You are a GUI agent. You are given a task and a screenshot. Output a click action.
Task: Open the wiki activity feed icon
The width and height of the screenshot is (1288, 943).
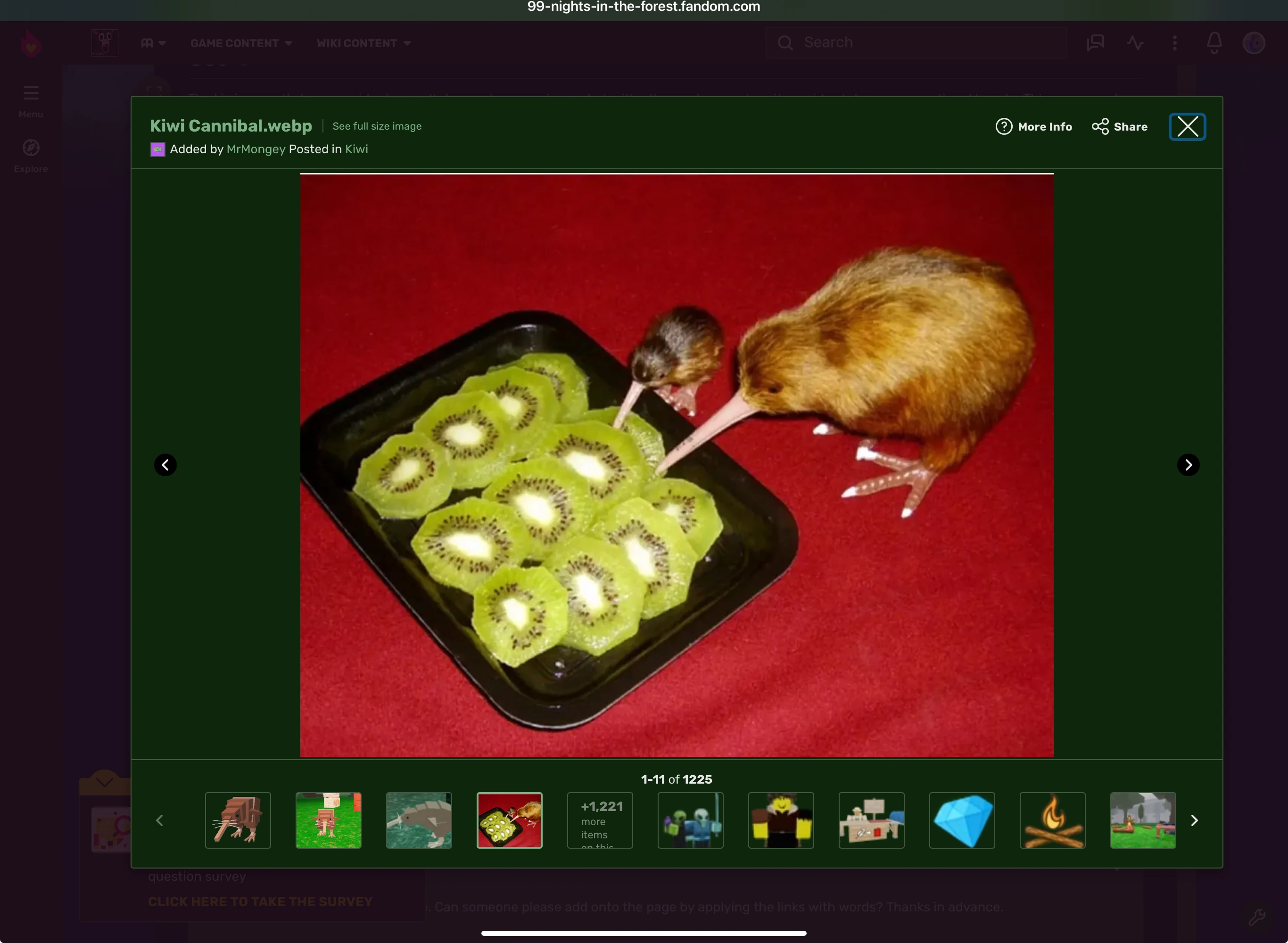pos(1134,42)
